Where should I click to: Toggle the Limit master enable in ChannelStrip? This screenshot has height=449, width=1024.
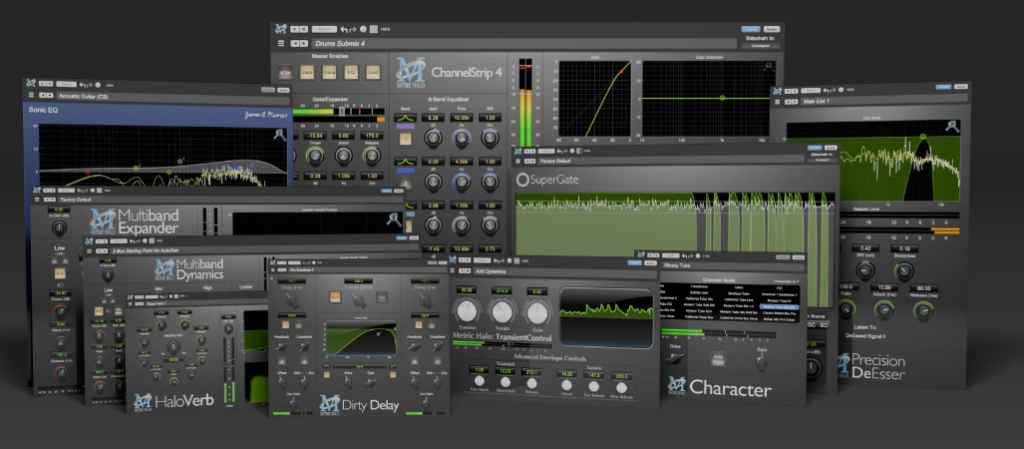pos(373,72)
